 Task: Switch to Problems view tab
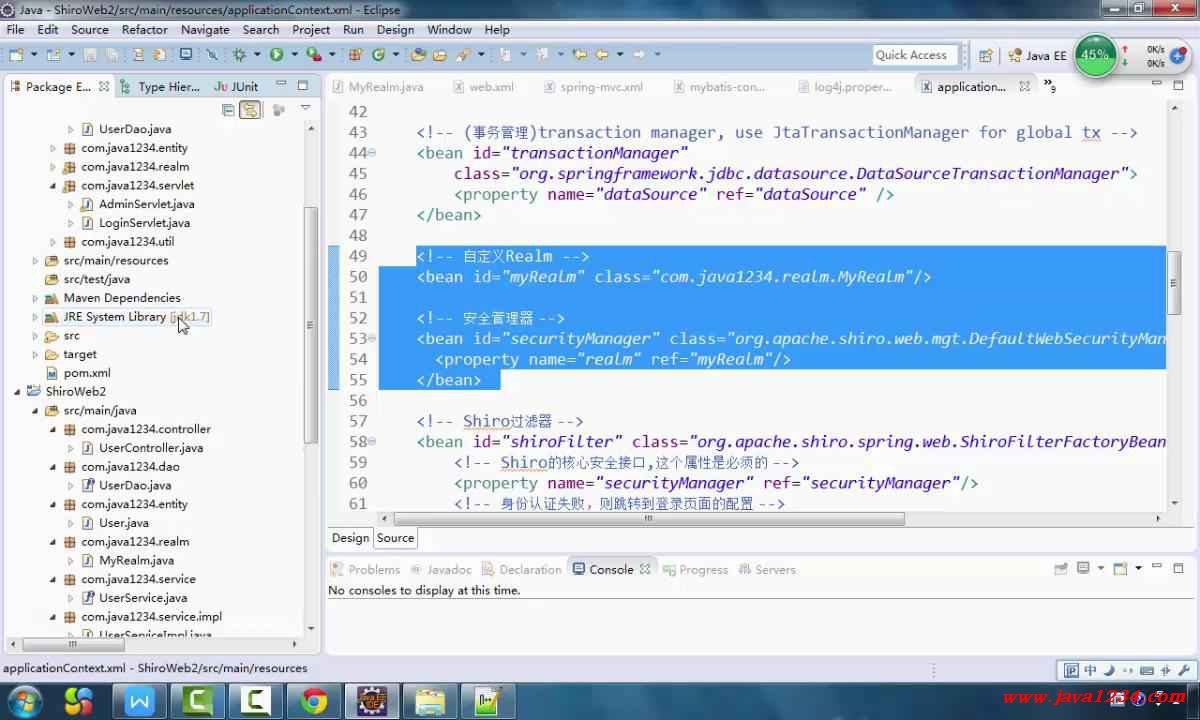tap(366, 569)
